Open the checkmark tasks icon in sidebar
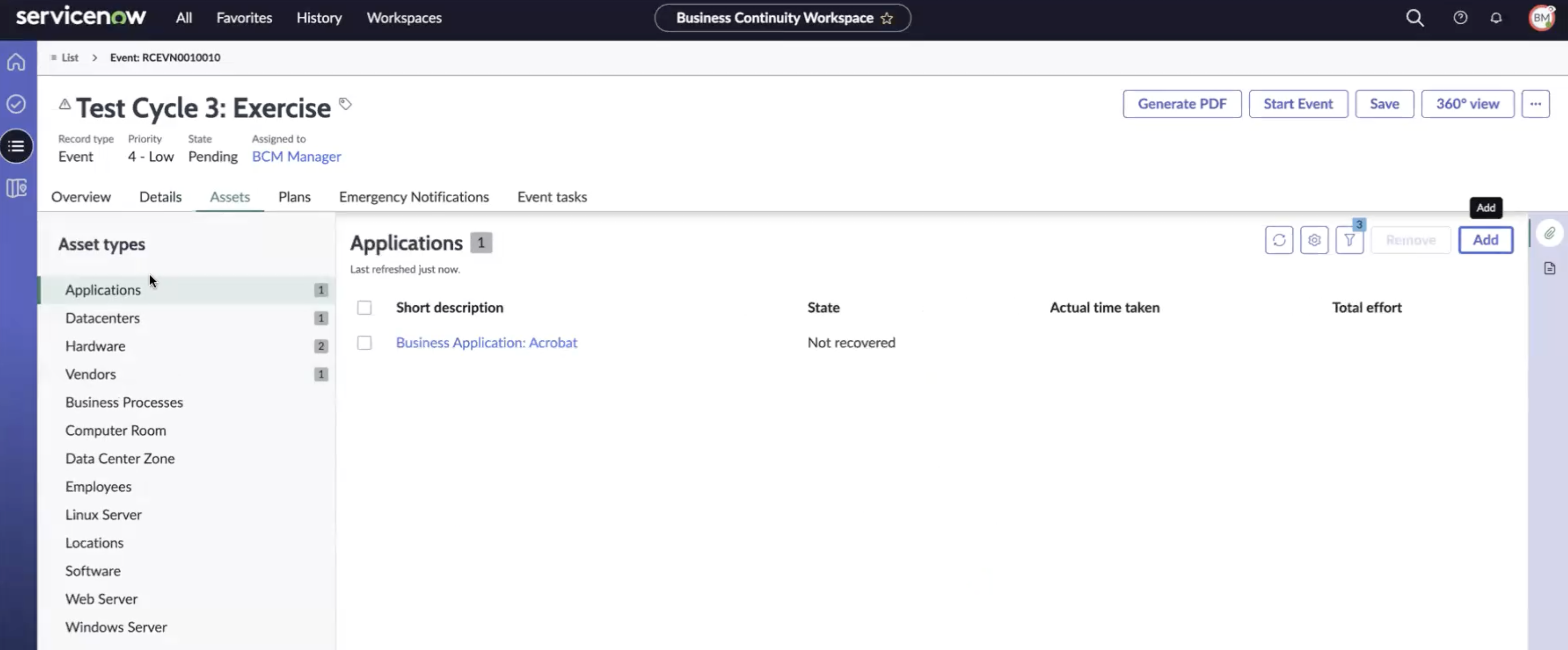This screenshot has width=1568, height=650. point(16,104)
